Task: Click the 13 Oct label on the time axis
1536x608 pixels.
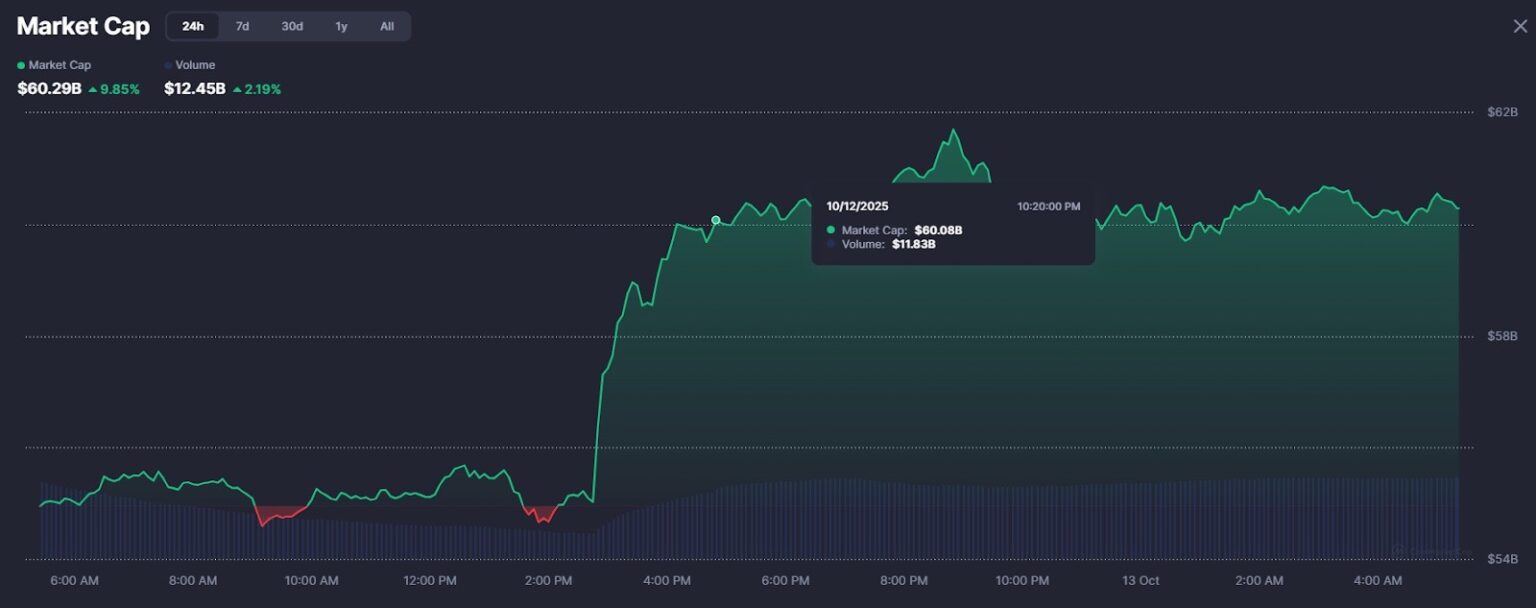Action: [1139, 580]
